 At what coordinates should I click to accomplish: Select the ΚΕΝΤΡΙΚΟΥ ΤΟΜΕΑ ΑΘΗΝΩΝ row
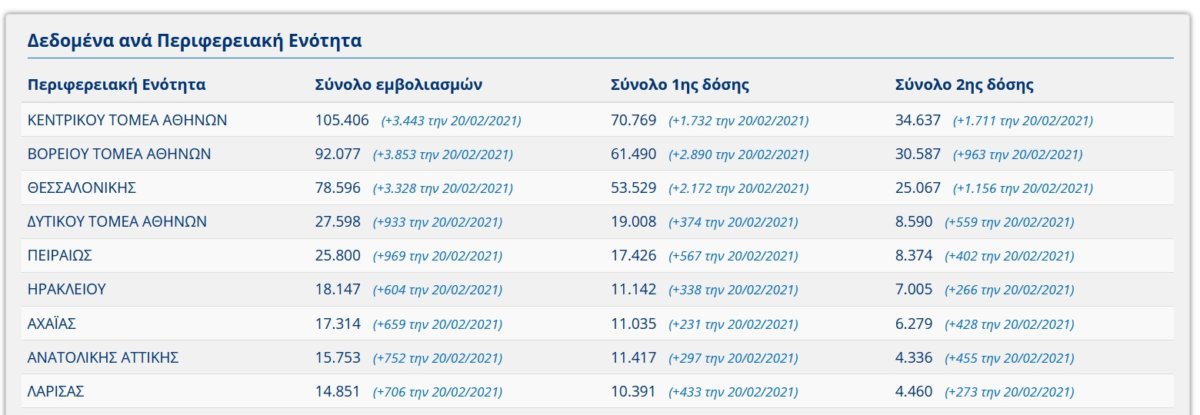pyautogui.click(x=600, y=120)
